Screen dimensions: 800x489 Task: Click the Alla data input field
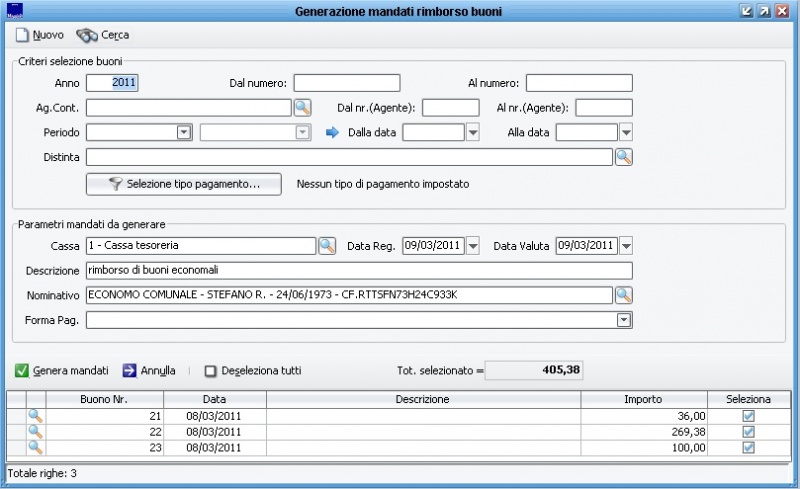coord(587,133)
